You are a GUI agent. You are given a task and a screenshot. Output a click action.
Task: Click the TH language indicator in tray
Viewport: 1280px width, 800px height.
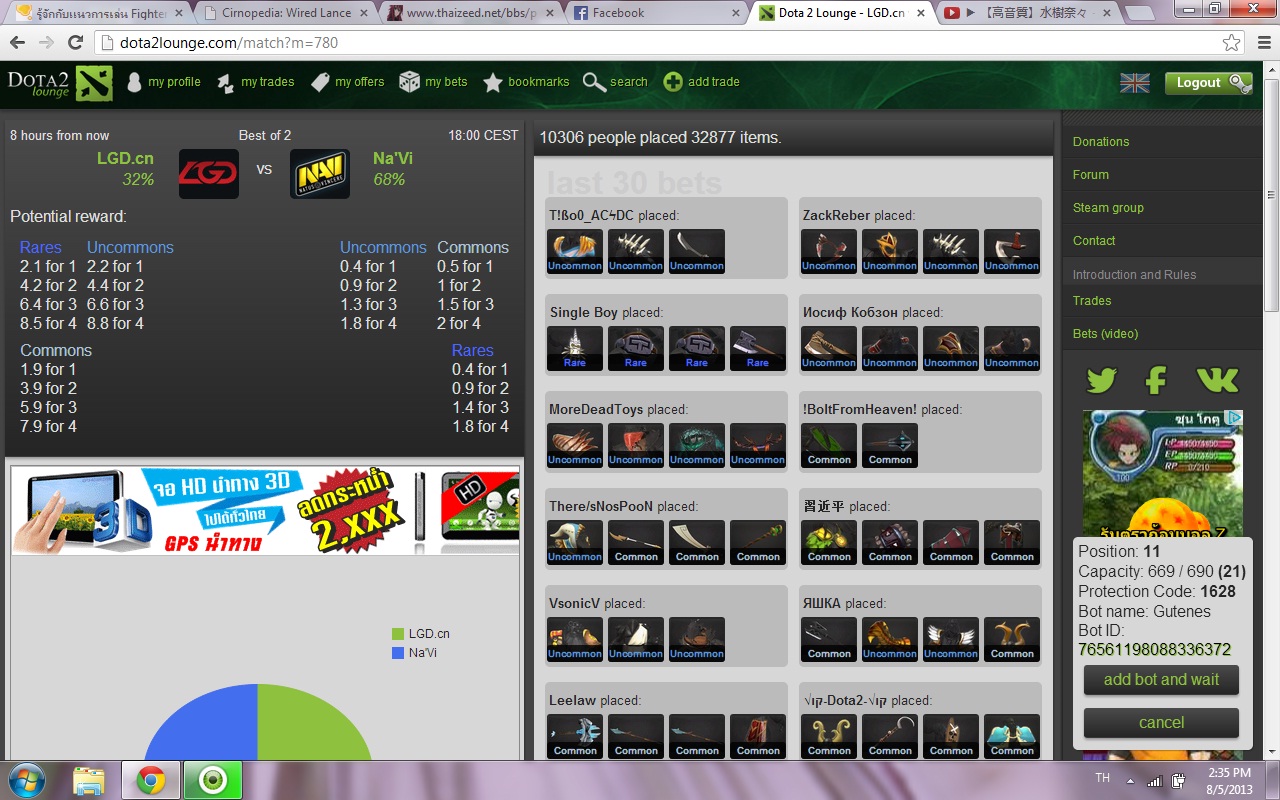tap(1102, 777)
